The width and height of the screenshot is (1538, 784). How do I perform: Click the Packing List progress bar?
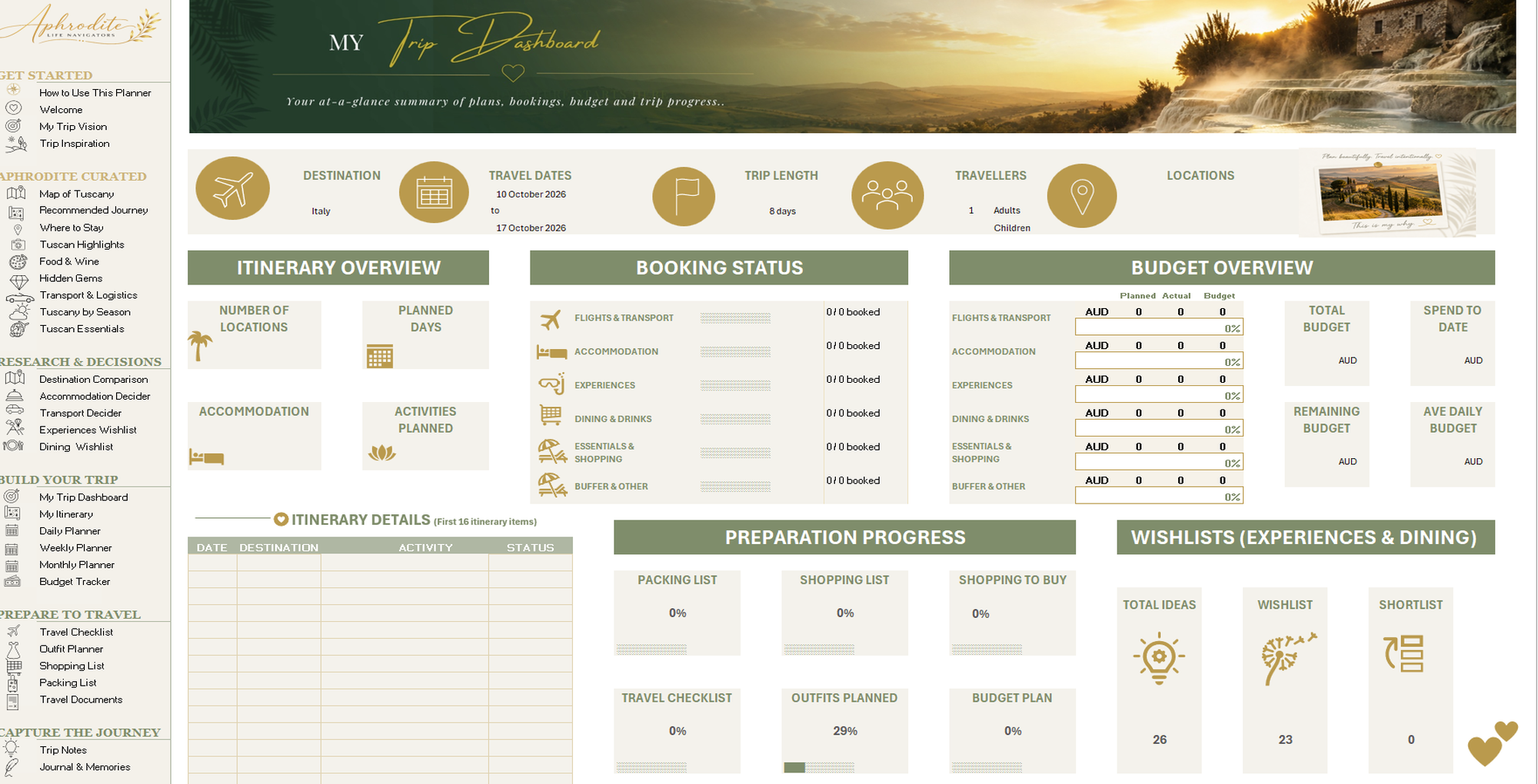(x=651, y=649)
